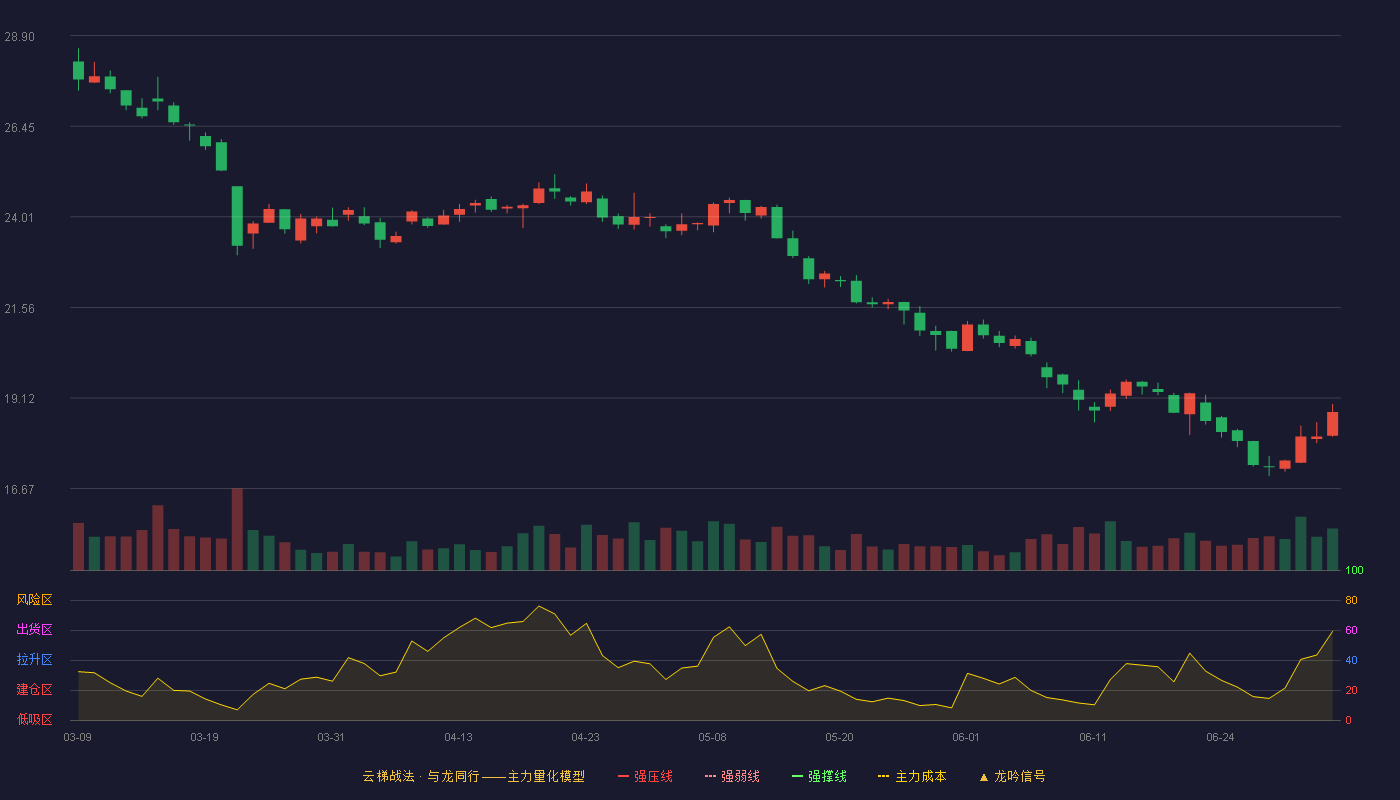Click the green 100 indicator scale value
Image resolution: width=1400 pixels, height=800 pixels.
pyautogui.click(x=1355, y=570)
